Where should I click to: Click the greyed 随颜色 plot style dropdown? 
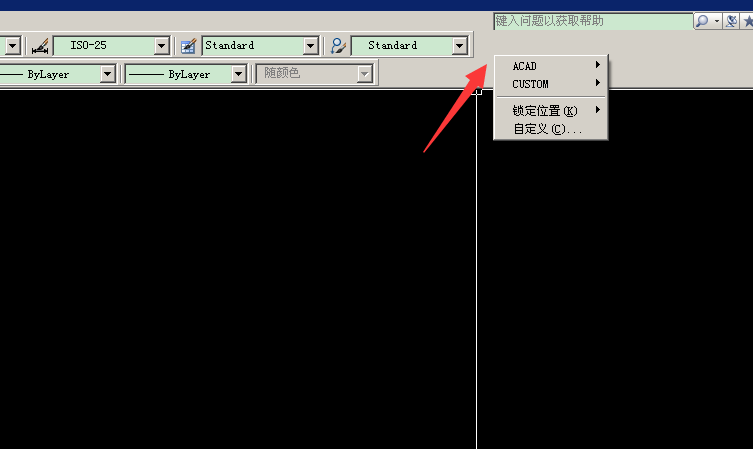pyautogui.click(x=315, y=74)
